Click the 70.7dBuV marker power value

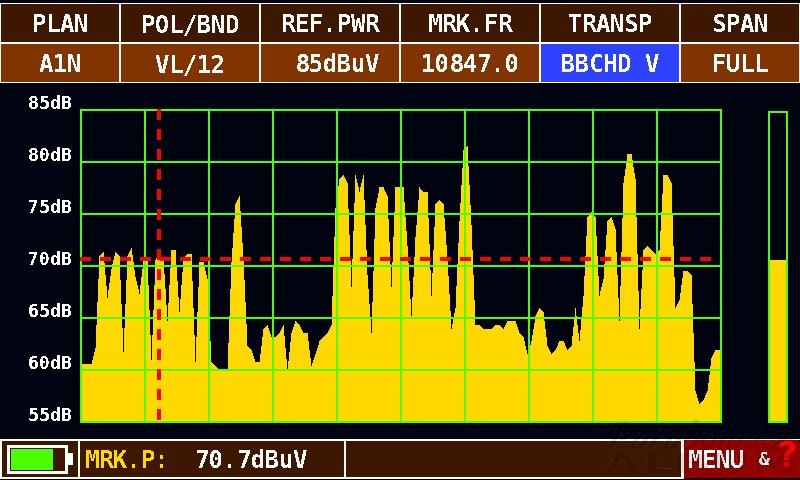tap(252, 459)
